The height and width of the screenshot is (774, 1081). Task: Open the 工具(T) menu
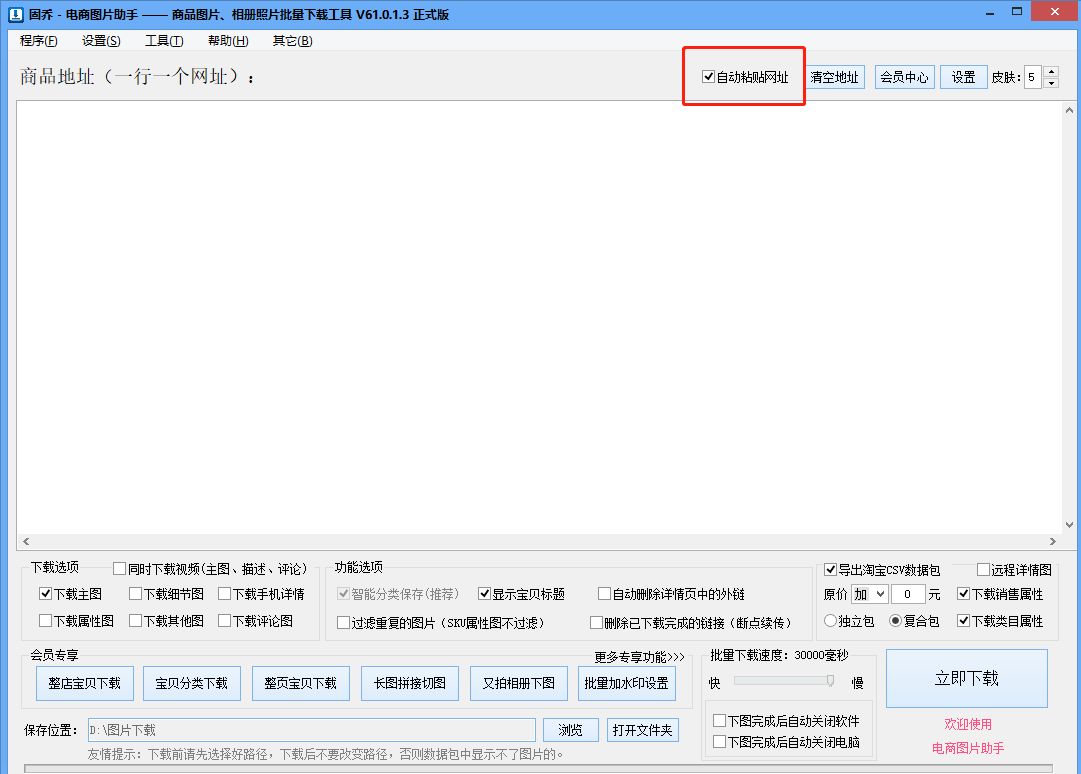164,41
